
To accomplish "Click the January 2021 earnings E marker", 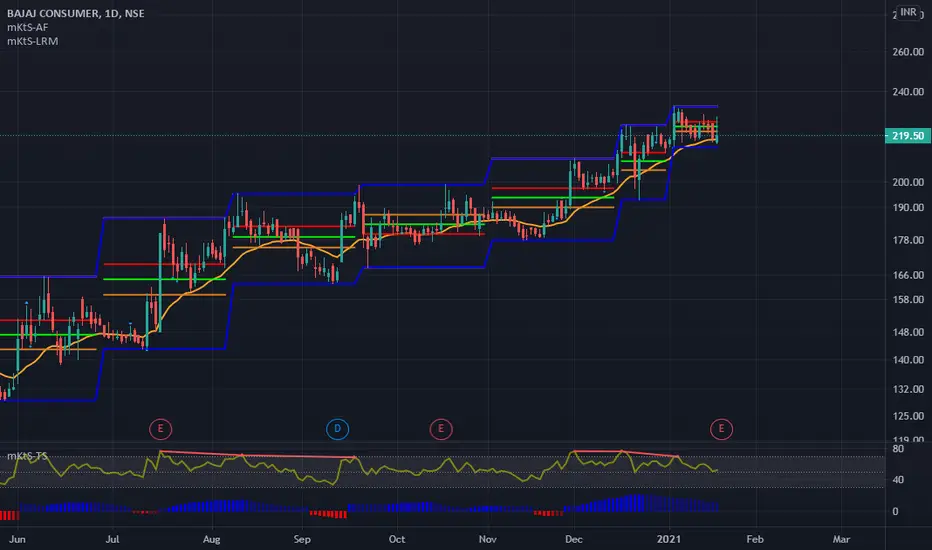I will click(722, 429).
